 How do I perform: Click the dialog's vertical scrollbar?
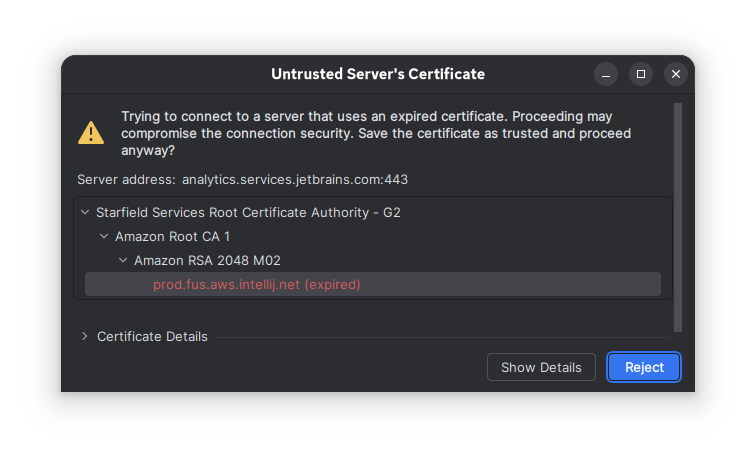pyautogui.click(x=678, y=217)
